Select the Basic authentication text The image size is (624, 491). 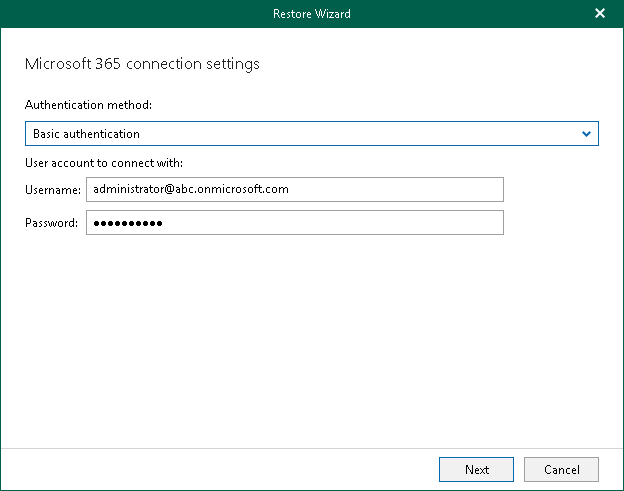(x=86, y=133)
